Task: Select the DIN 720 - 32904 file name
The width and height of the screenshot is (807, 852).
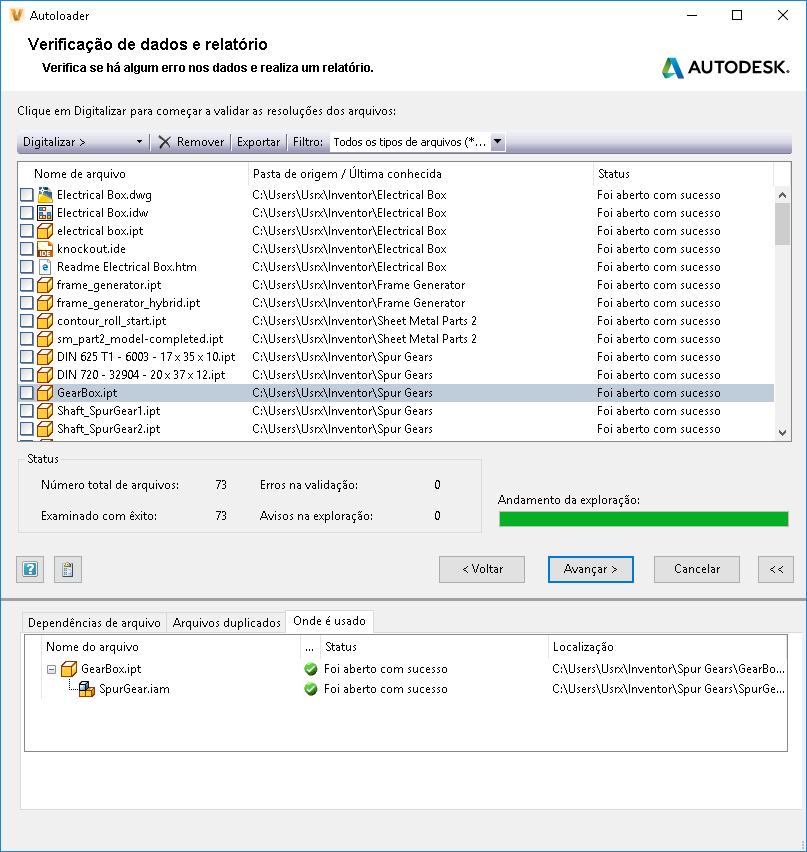Action: click(x=141, y=375)
